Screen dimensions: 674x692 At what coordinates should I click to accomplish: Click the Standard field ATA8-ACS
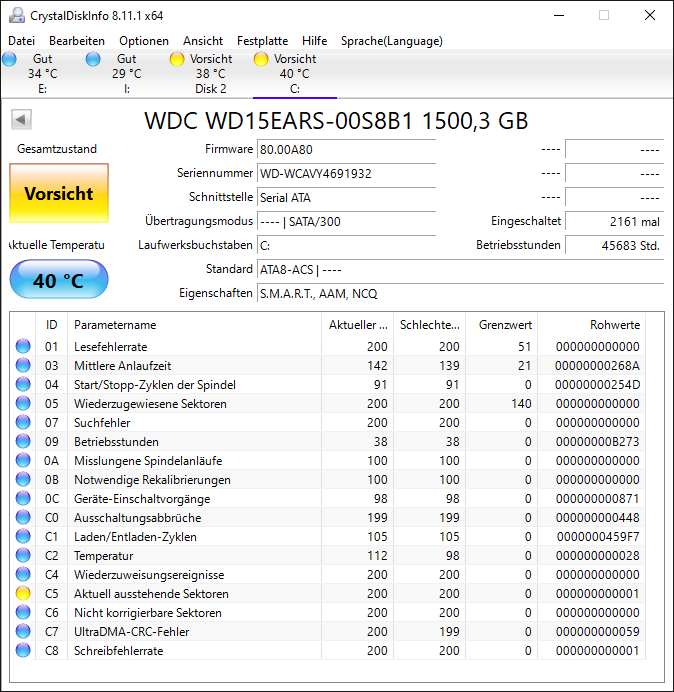(x=460, y=269)
